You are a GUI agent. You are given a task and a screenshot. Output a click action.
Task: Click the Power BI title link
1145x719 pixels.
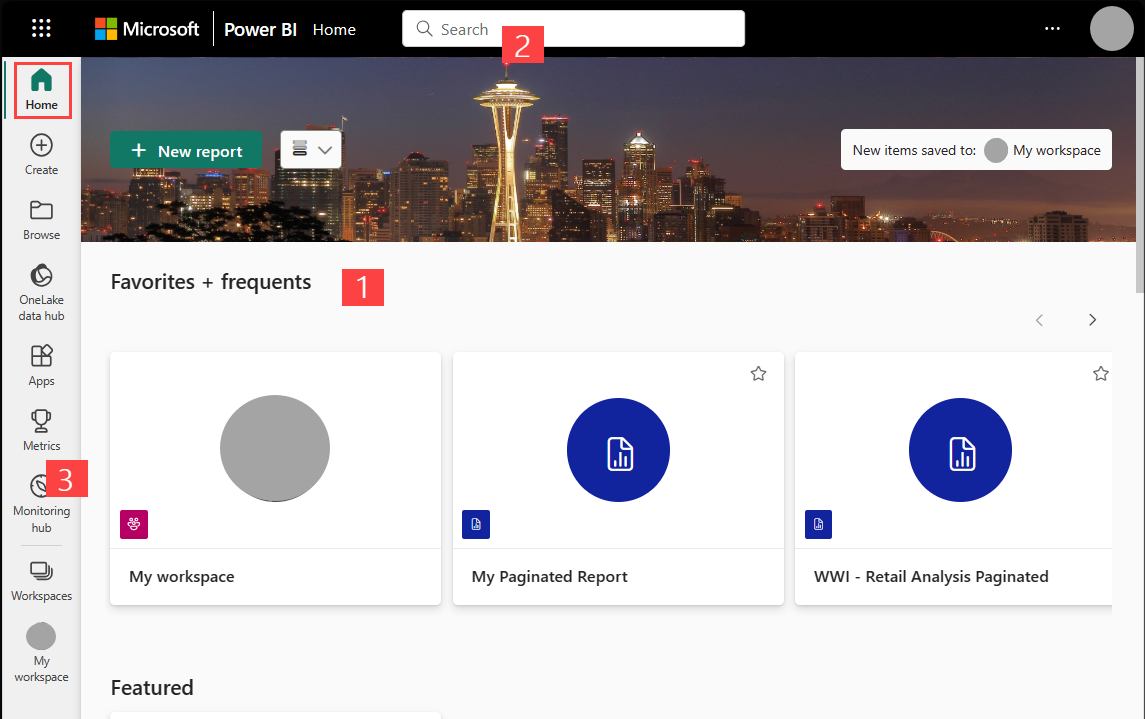pos(260,29)
